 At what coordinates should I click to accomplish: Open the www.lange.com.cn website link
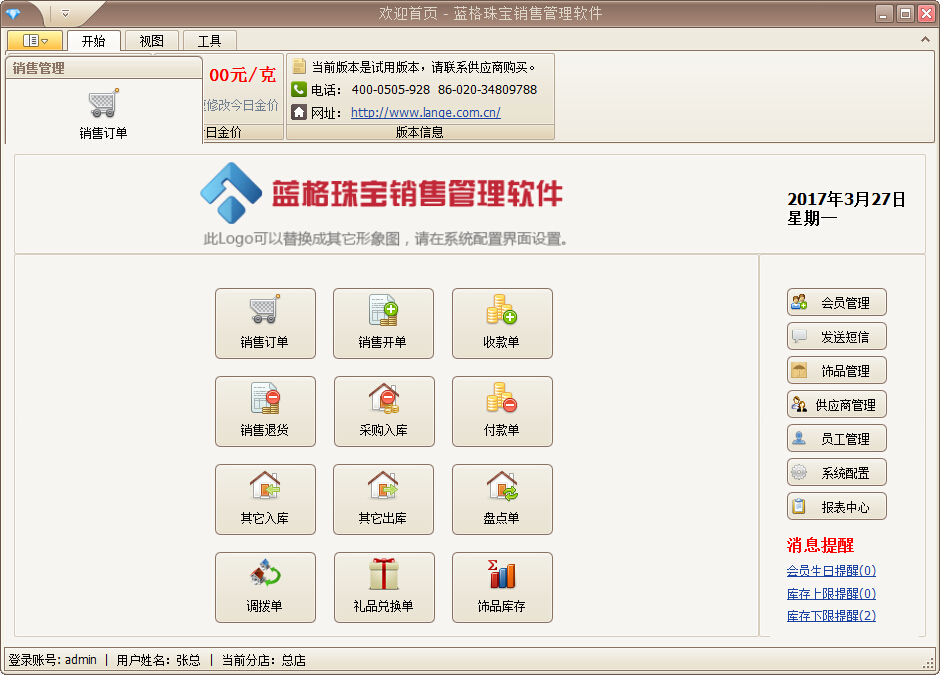[425, 113]
